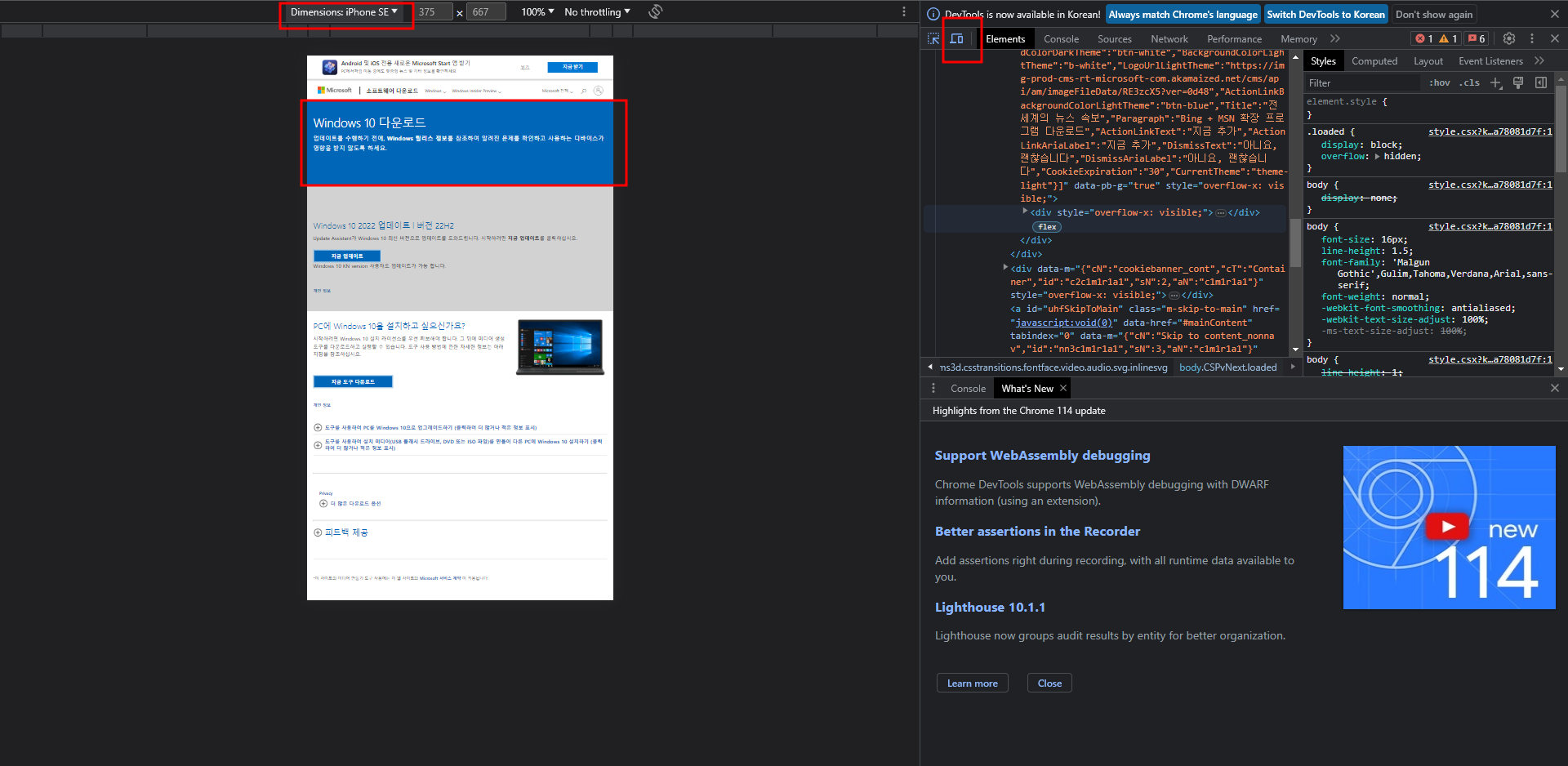The image size is (1568, 766).
Task: Click the account avatar icon on page
Action: [599, 90]
